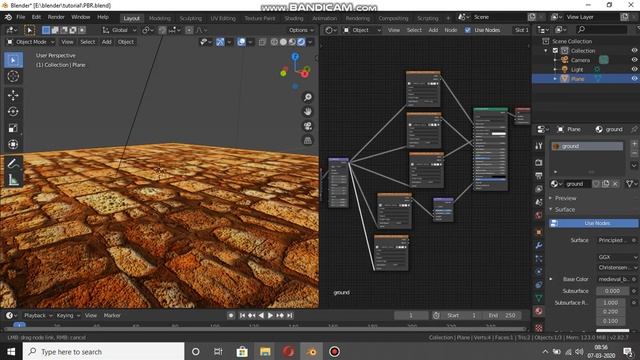Open the Windows Start menu
Viewport: 640px width, 360px height.
pyautogui.click(x=11, y=351)
